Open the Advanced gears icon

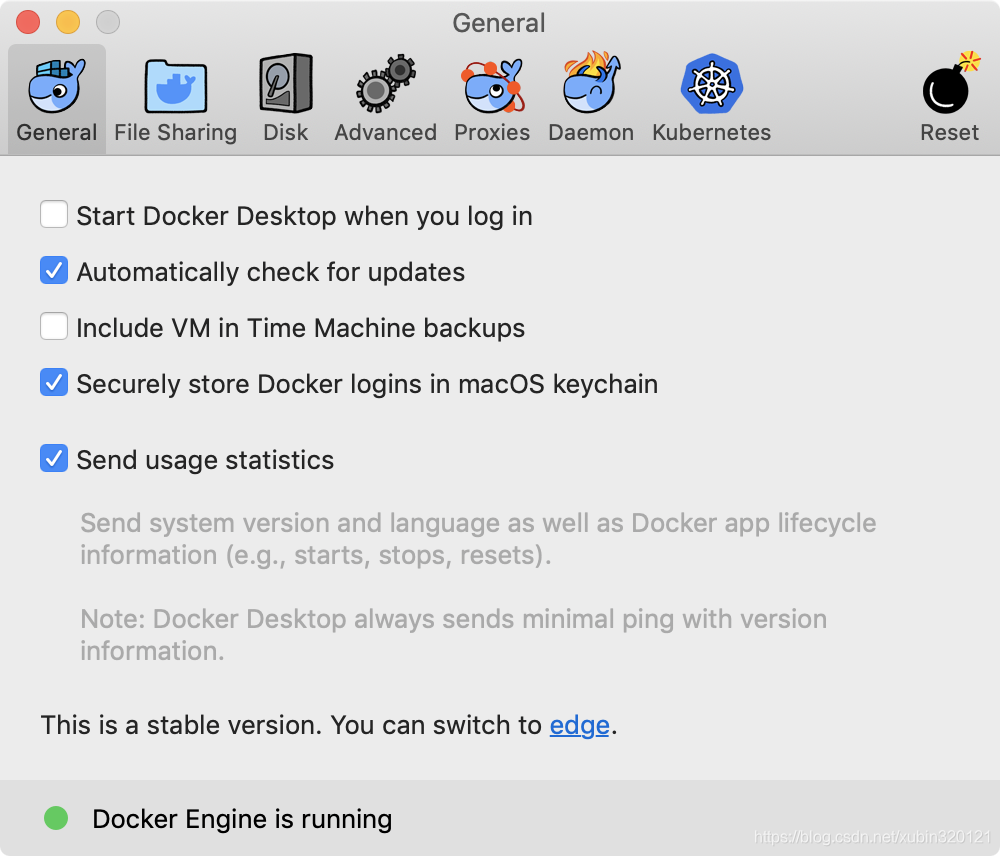(x=385, y=84)
